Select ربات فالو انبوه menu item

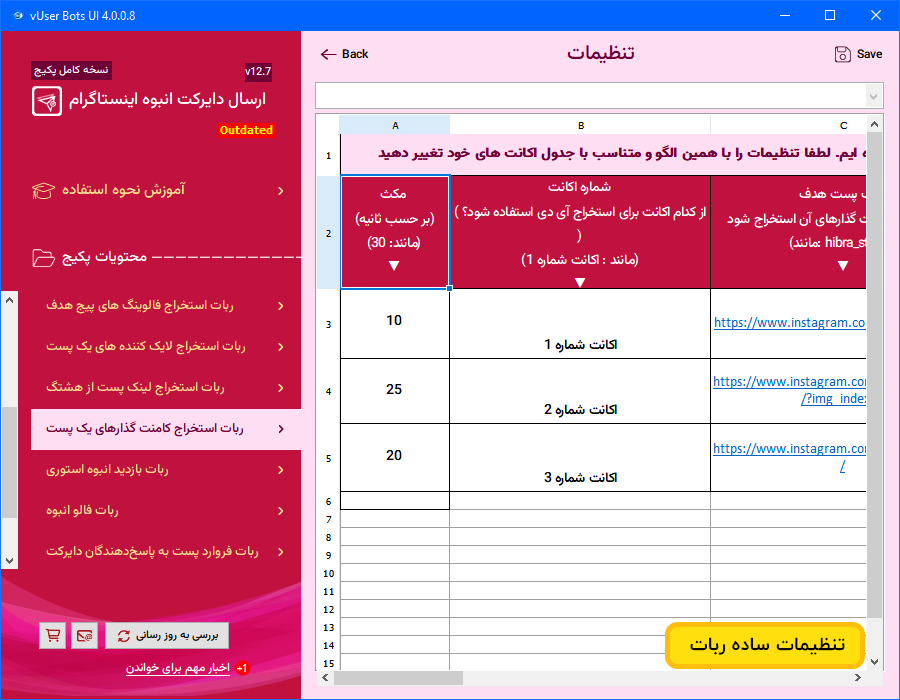click(x=166, y=511)
